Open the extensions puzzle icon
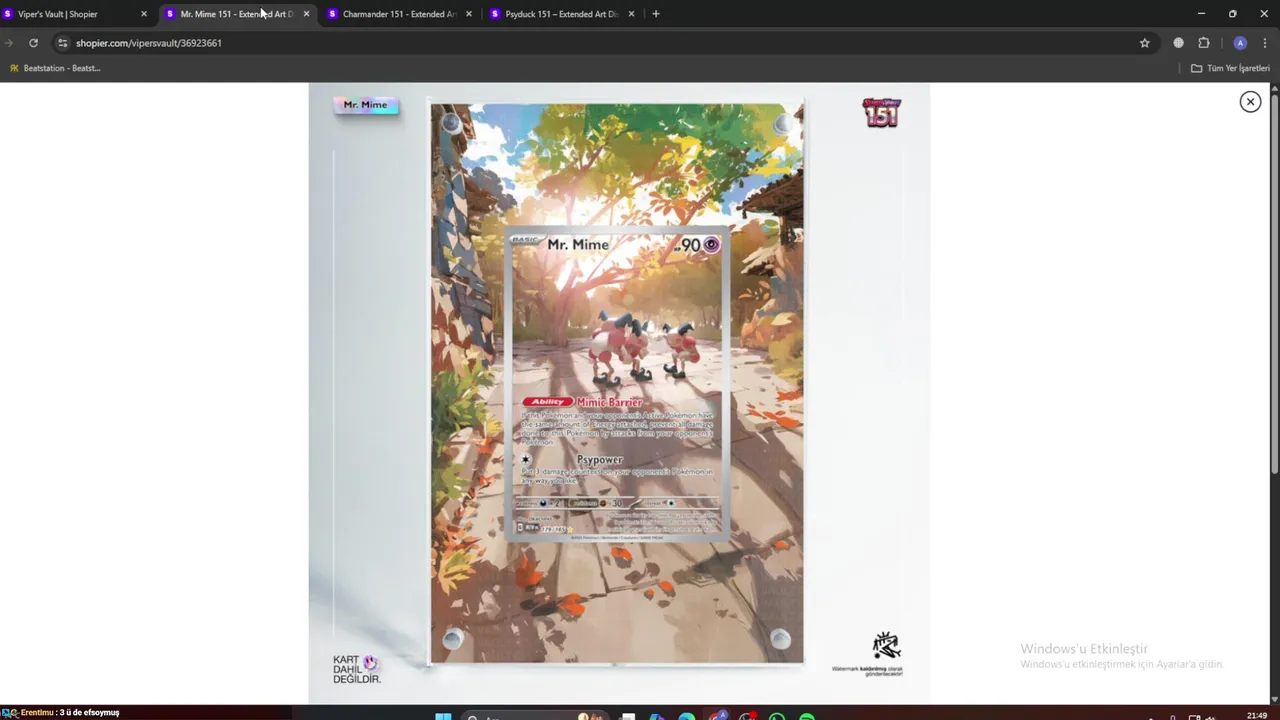Viewport: 1280px width, 720px height. pos(1204,43)
